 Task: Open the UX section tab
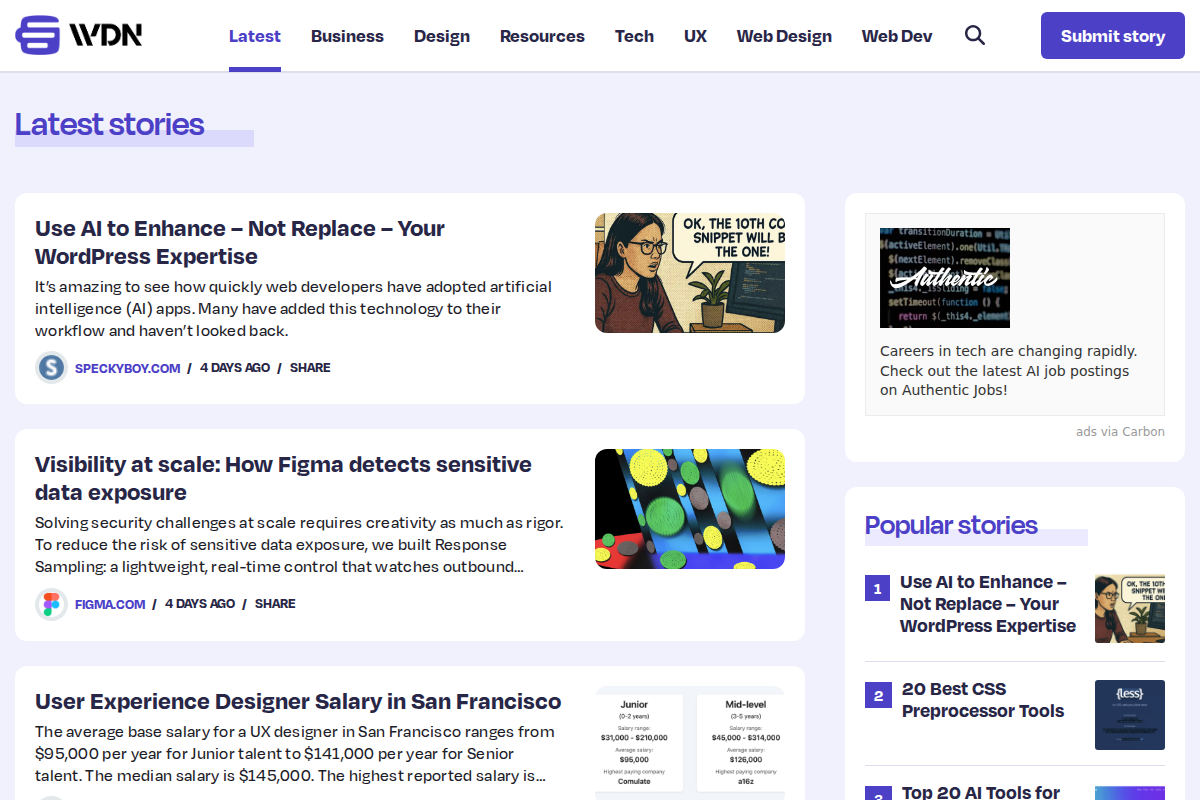(695, 35)
